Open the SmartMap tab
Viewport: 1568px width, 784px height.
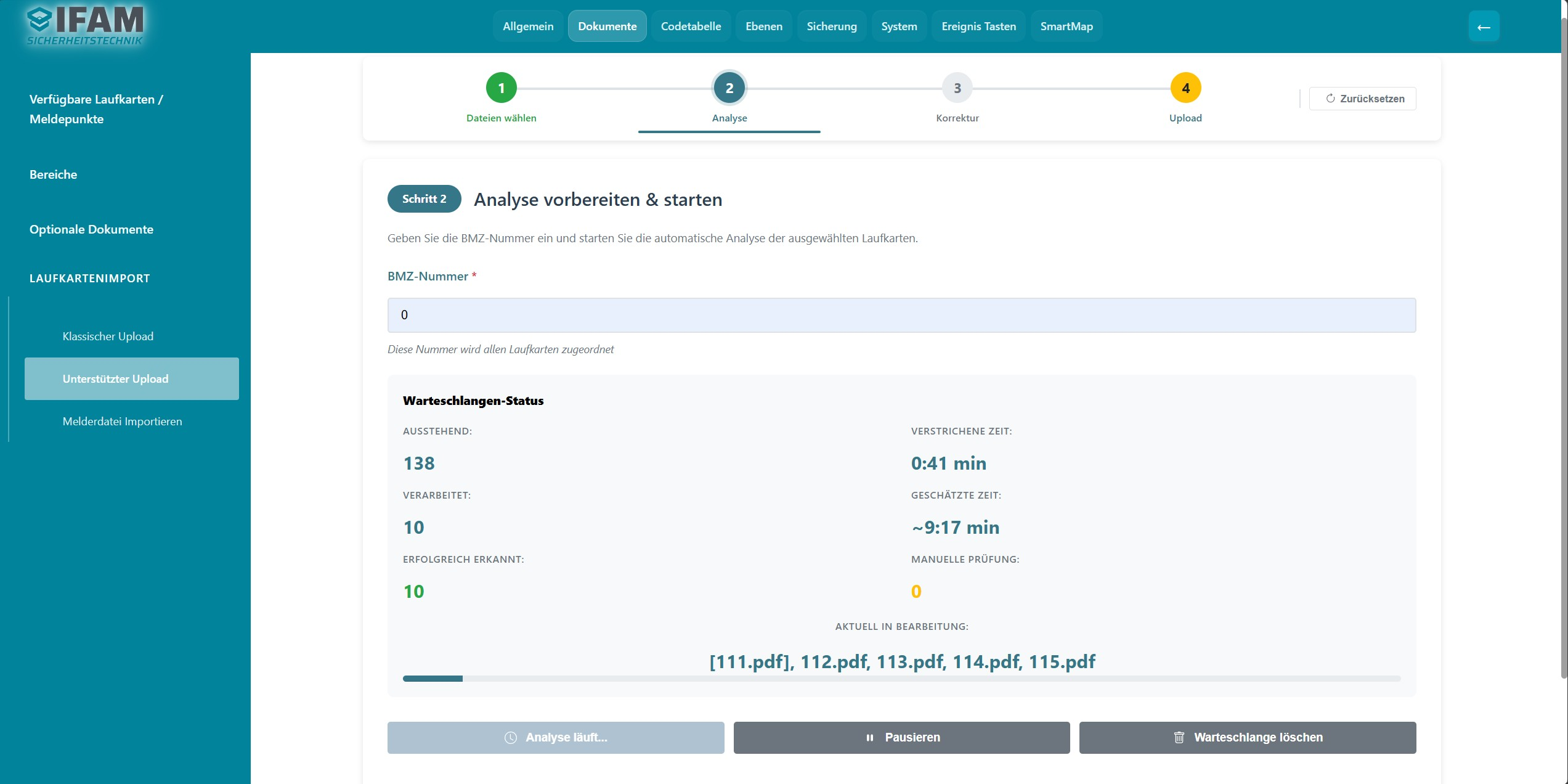tap(1066, 27)
